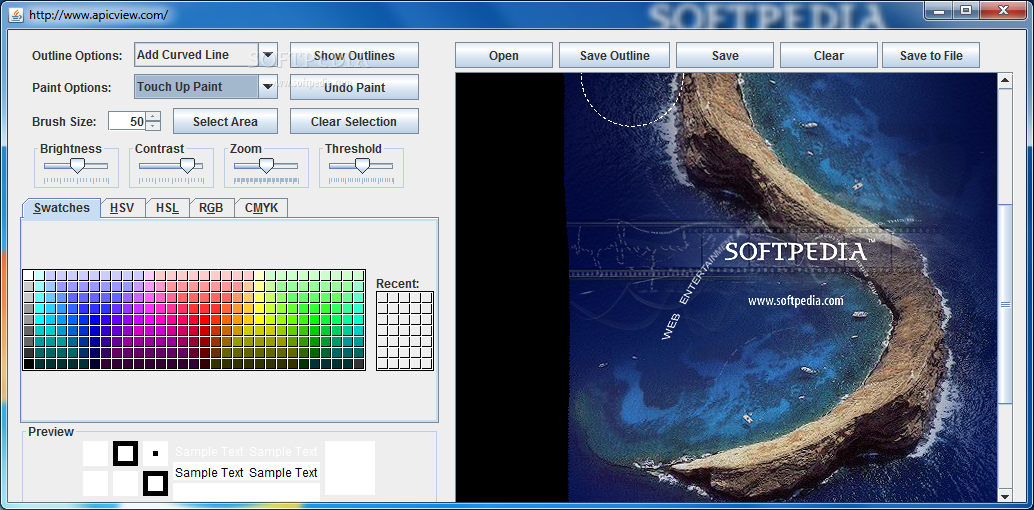Increase Brush Size with up arrow
Viewport: 1034px width, 510px height.
[153, 117]
